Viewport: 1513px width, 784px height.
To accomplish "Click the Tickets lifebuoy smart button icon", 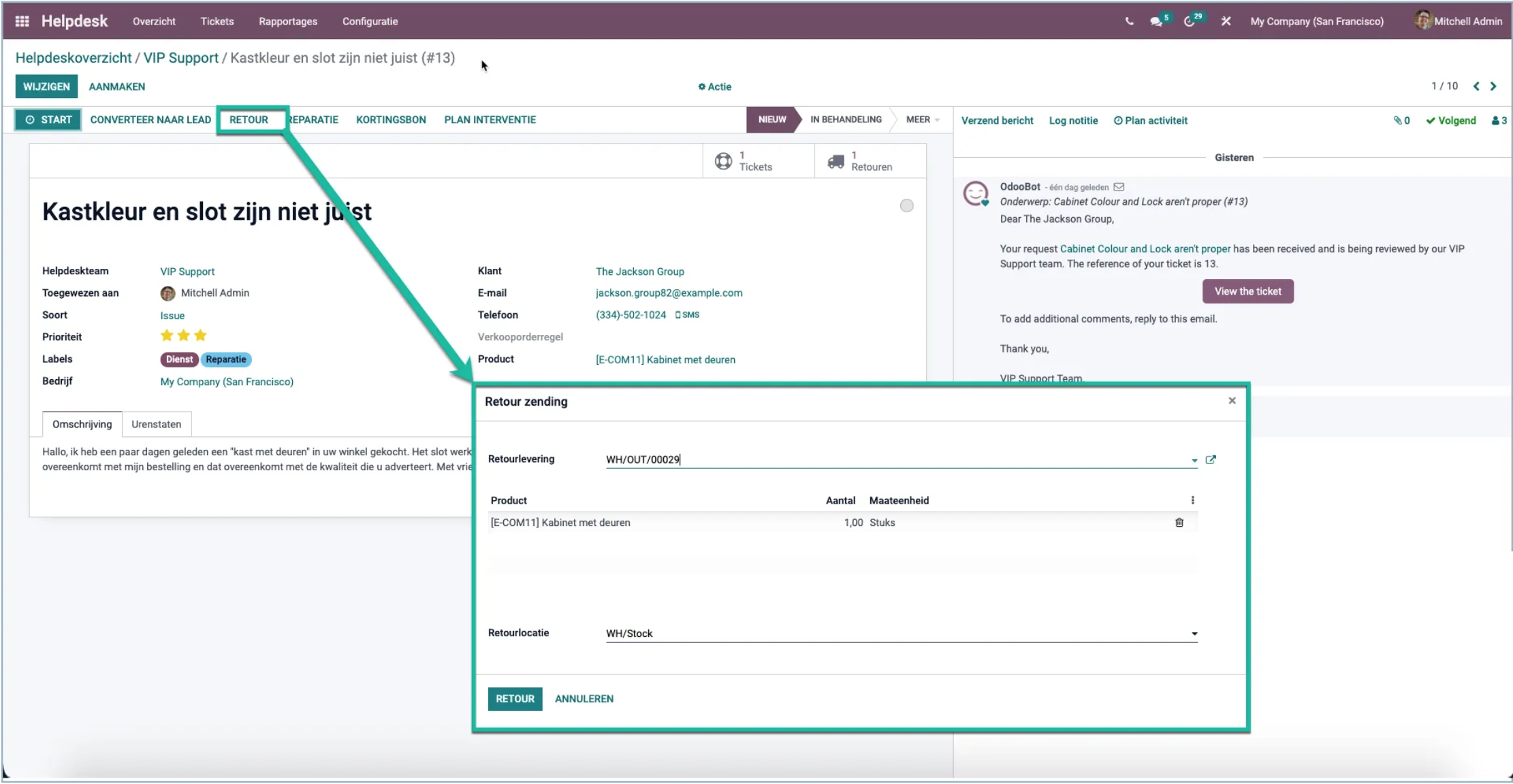I will [x=724, y=161].
